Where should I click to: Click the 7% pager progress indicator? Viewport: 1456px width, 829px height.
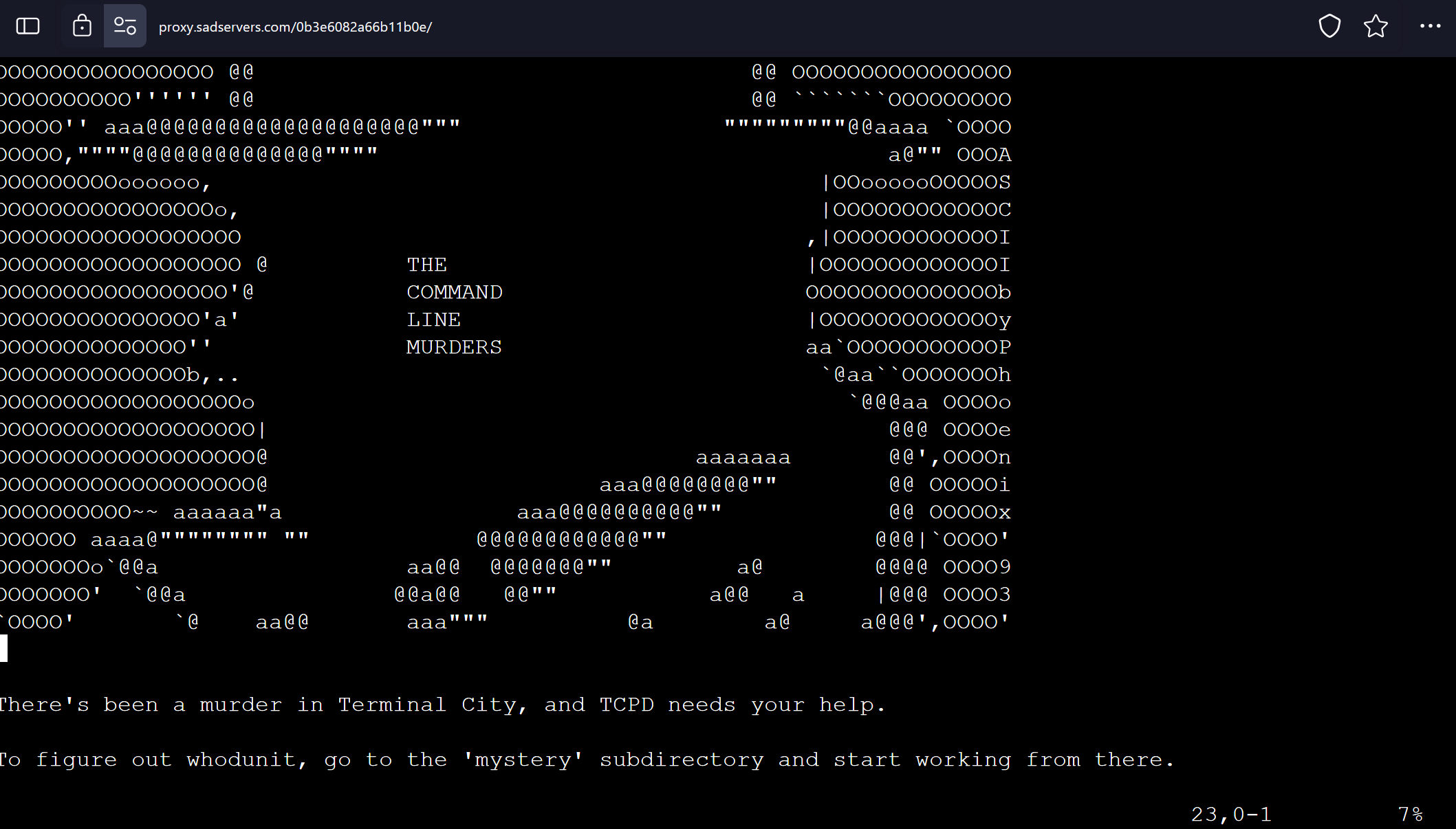1411,814
